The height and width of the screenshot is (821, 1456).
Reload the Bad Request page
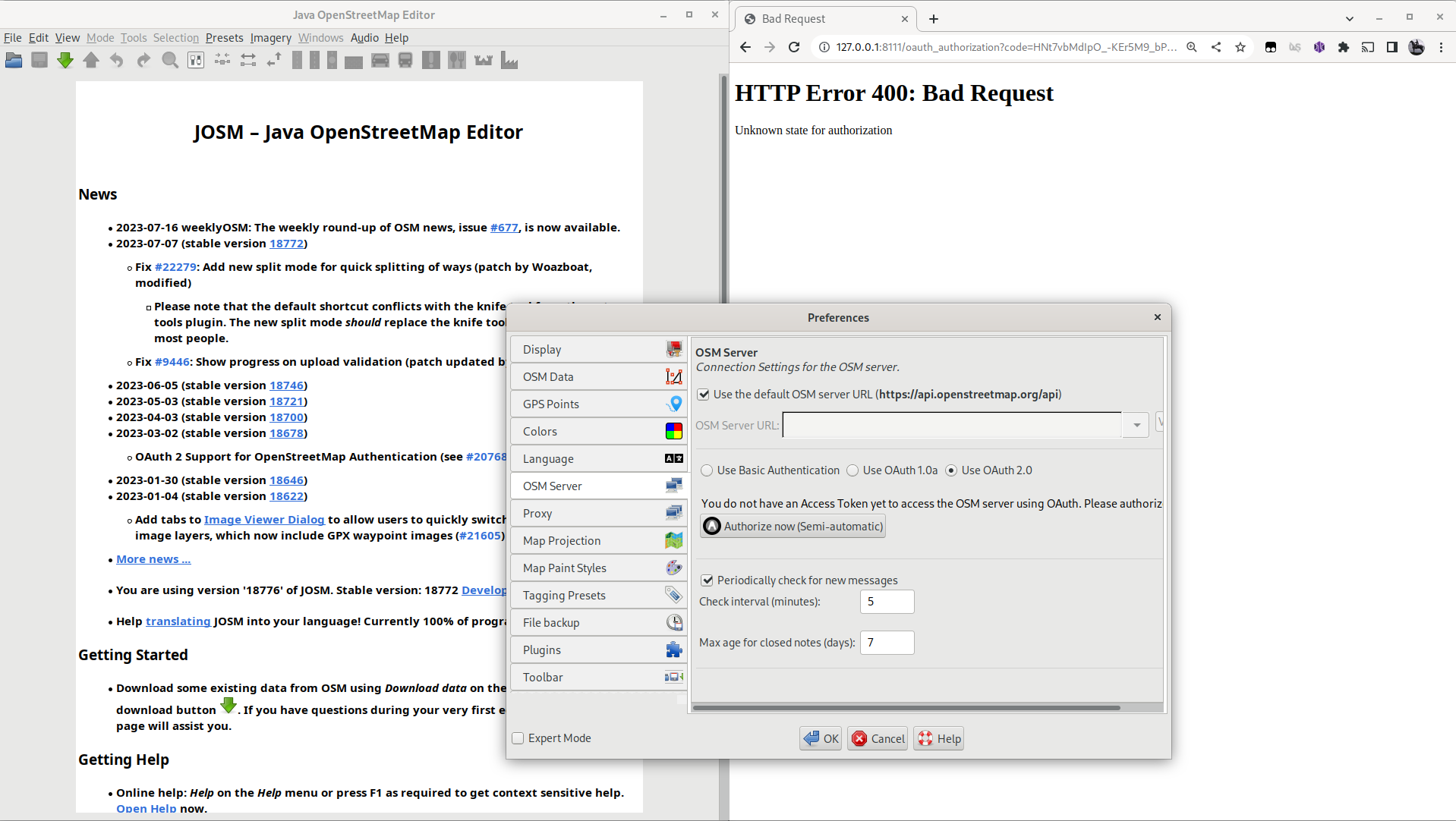tap(794, 47)
